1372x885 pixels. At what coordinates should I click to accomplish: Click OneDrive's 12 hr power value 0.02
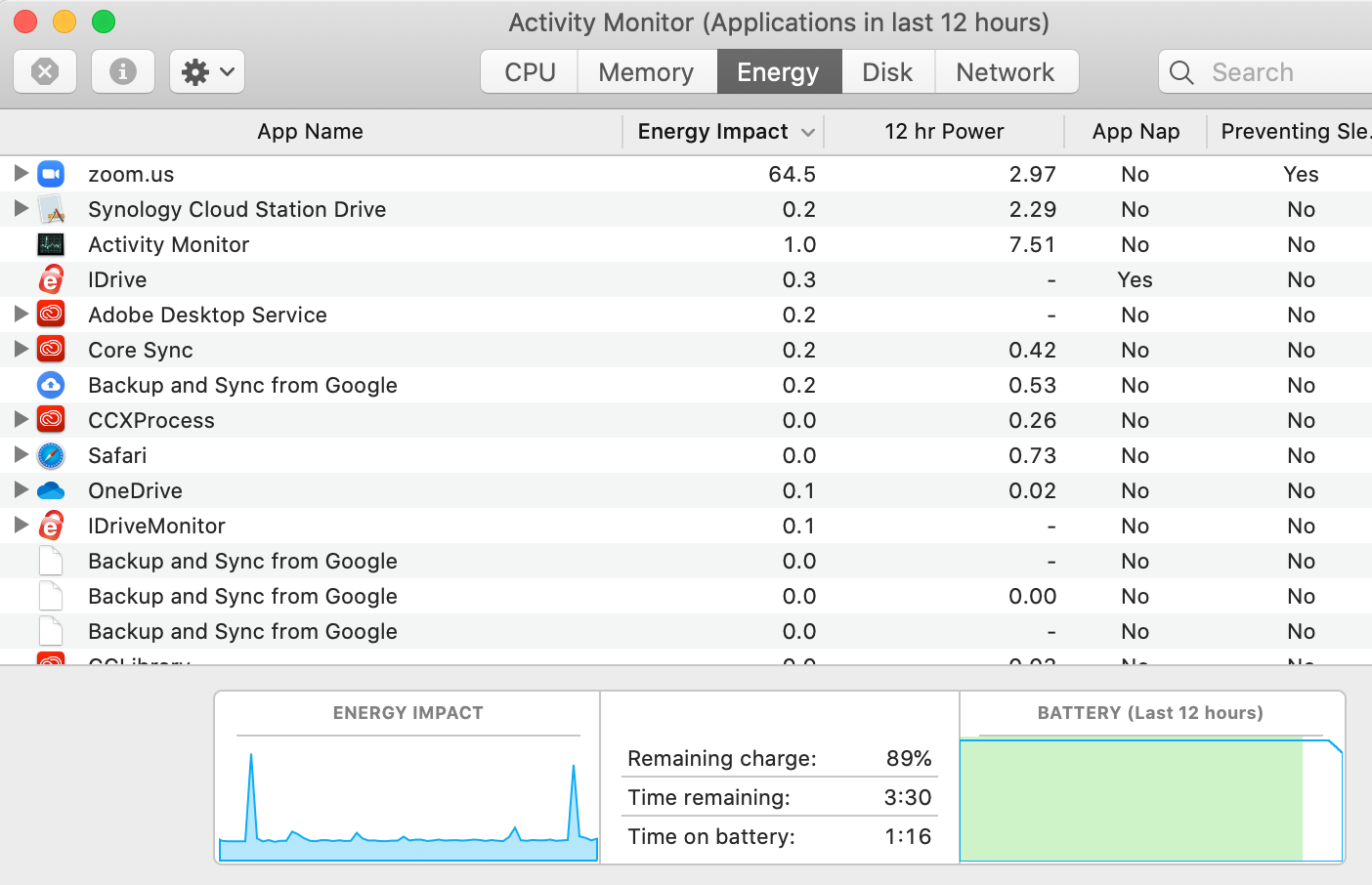(x=1033, y=491)
